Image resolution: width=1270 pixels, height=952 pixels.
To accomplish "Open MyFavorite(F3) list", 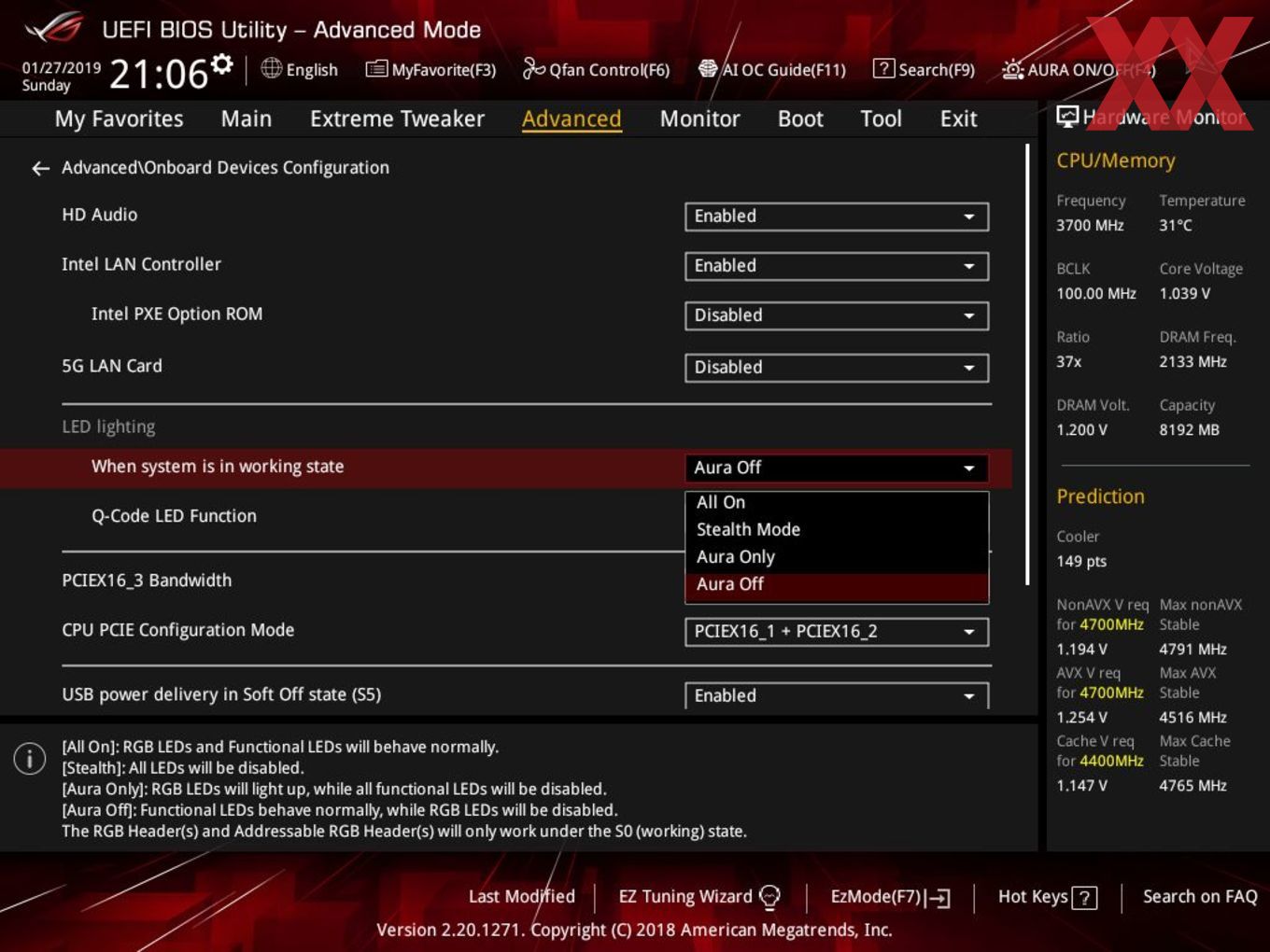I will coord(430,69).
